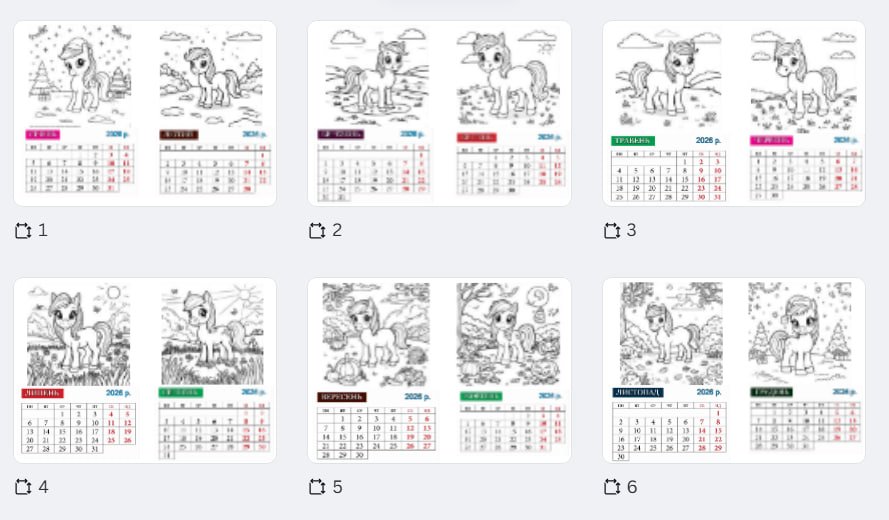Click the snowy pony with Christmas trees on page 6
This screenshot has width=889, height=520.
(800, 333)
